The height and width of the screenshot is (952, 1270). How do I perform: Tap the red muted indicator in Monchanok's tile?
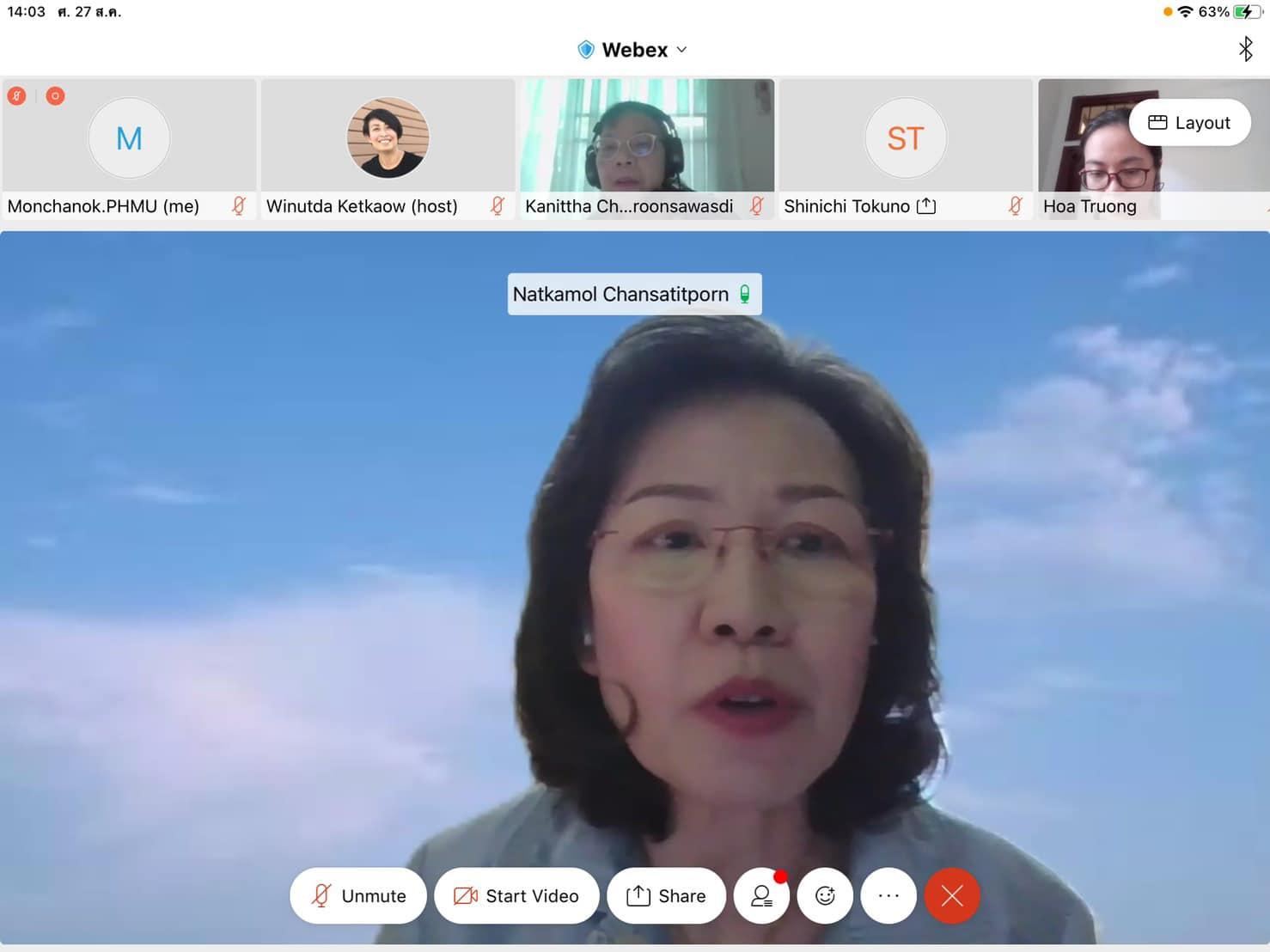(x=16, y=95)
